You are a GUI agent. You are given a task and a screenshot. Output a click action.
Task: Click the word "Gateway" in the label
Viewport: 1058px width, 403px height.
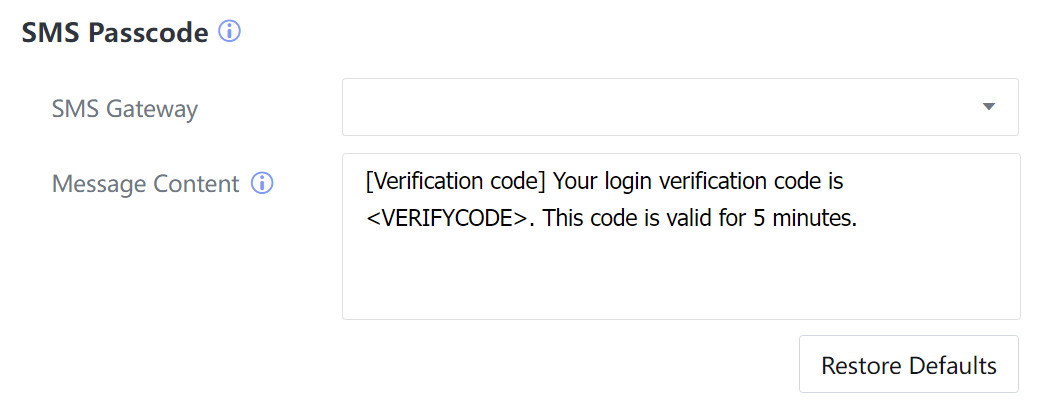point(156,108)
